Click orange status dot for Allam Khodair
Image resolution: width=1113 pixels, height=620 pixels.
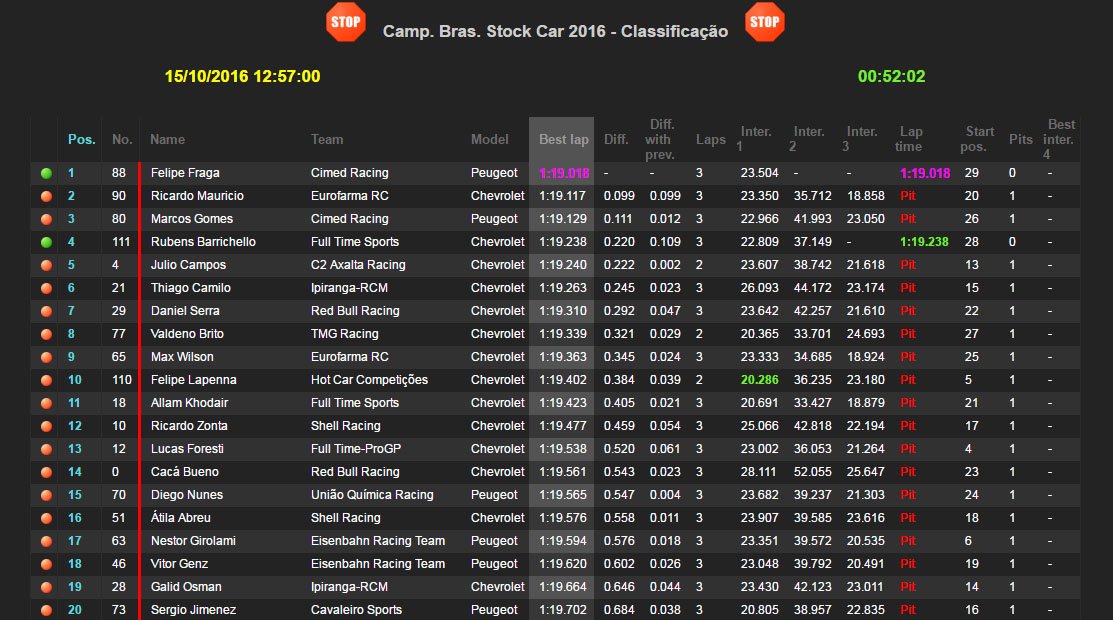(x=46, y=403)
